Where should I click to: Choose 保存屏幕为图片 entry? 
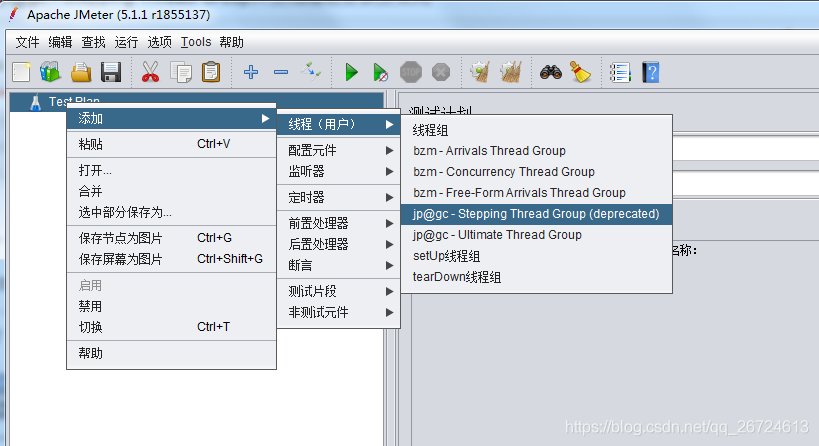171,259
